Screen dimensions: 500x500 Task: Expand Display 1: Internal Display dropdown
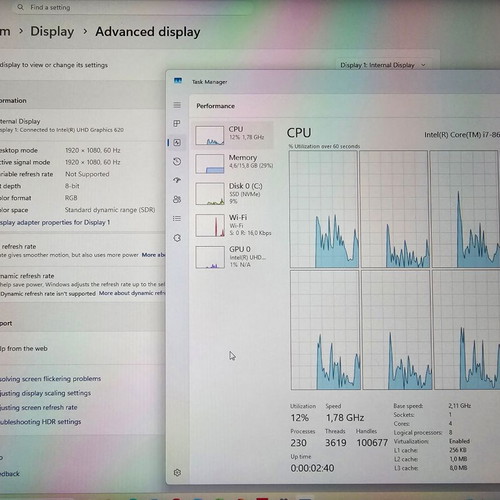pyautogui.click(x=383, y=65)
